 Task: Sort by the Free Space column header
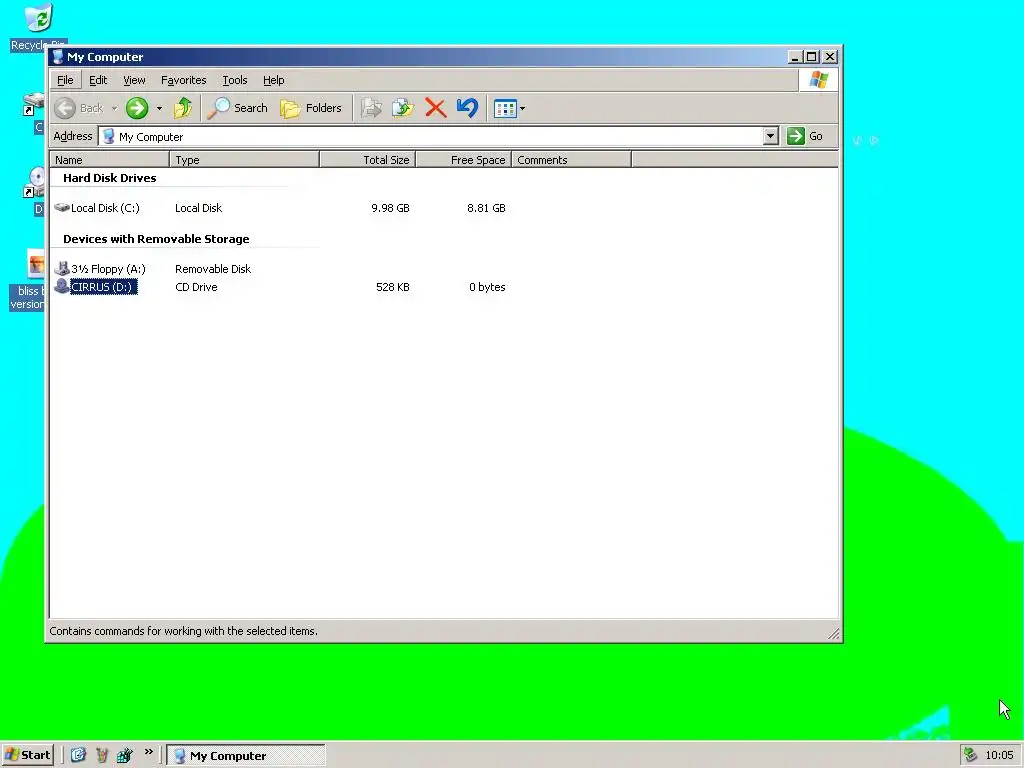pyautogui.click(x=464, y=160)
